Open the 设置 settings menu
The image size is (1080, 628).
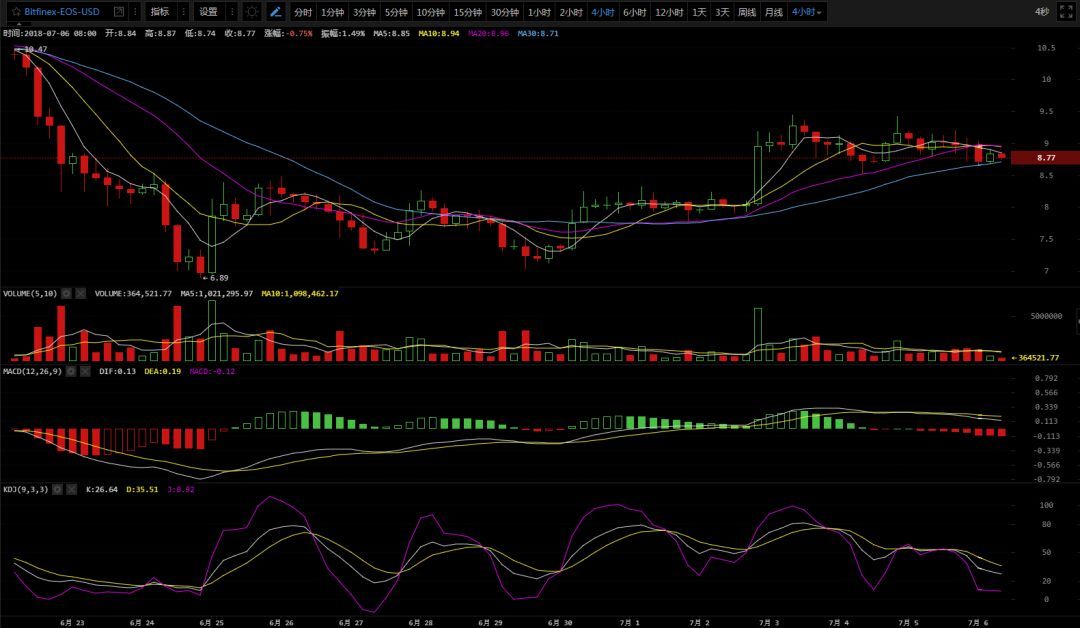coord(208,12)
